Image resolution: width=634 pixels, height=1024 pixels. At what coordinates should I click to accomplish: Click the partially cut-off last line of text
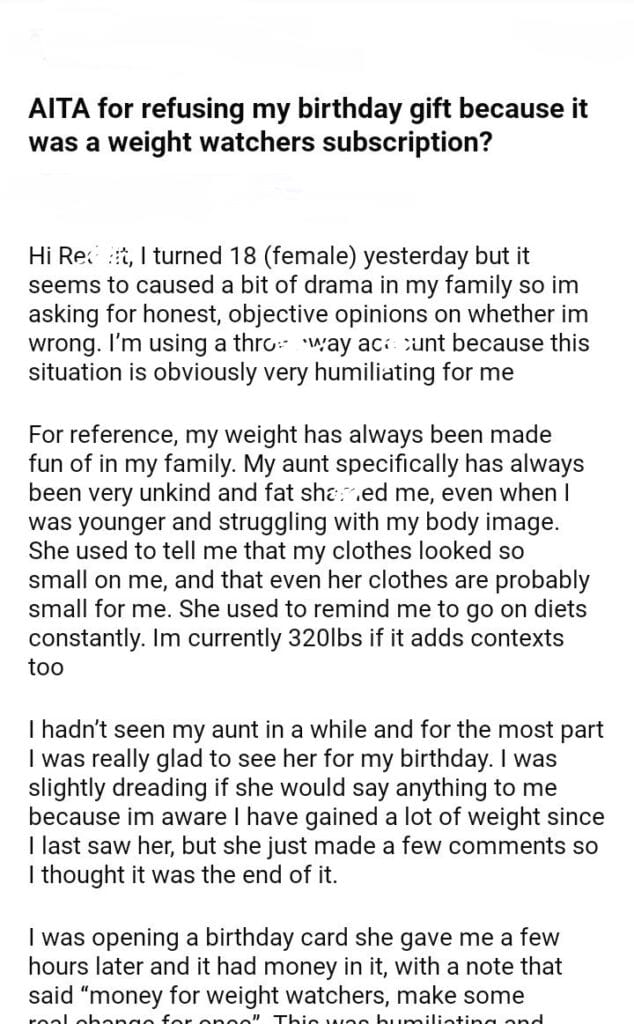(x=300, y=1017)
